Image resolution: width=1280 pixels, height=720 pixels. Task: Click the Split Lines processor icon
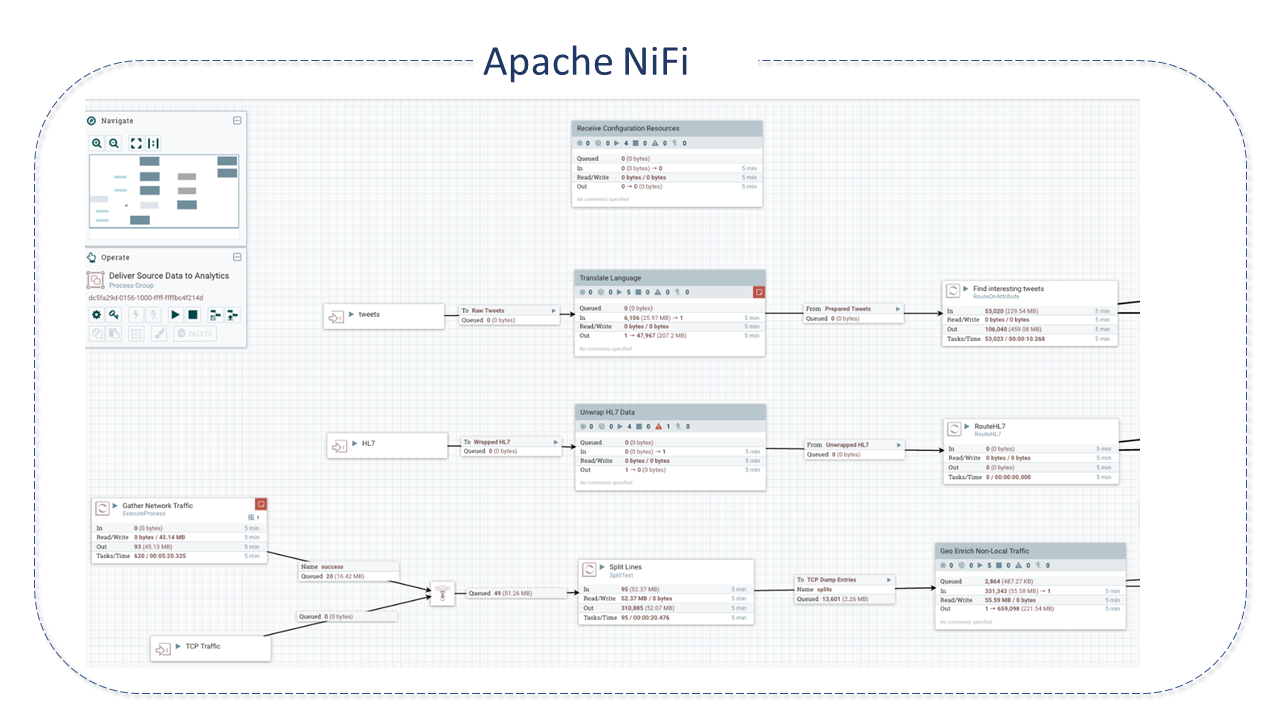pos(590,570)
